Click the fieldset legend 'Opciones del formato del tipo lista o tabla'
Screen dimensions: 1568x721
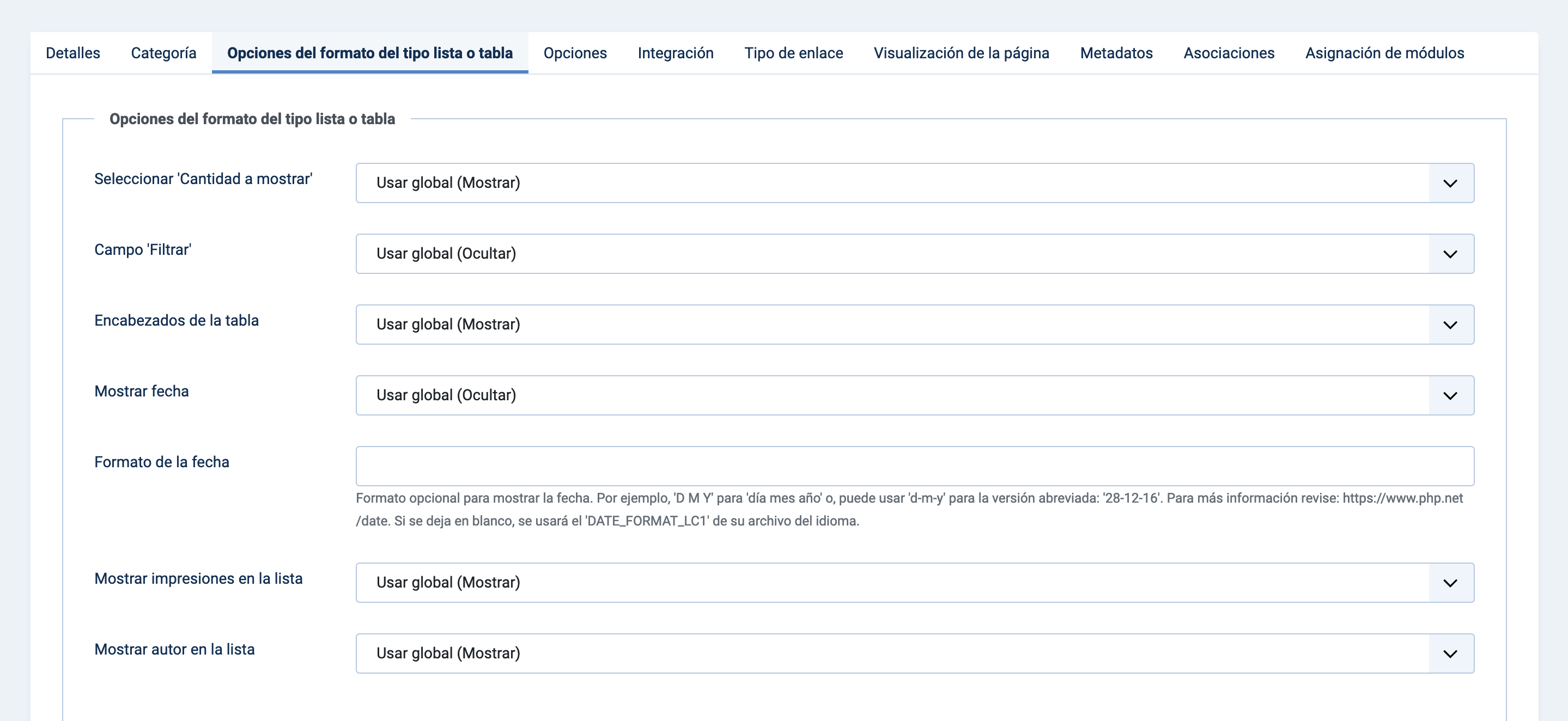tap(252, 119)
